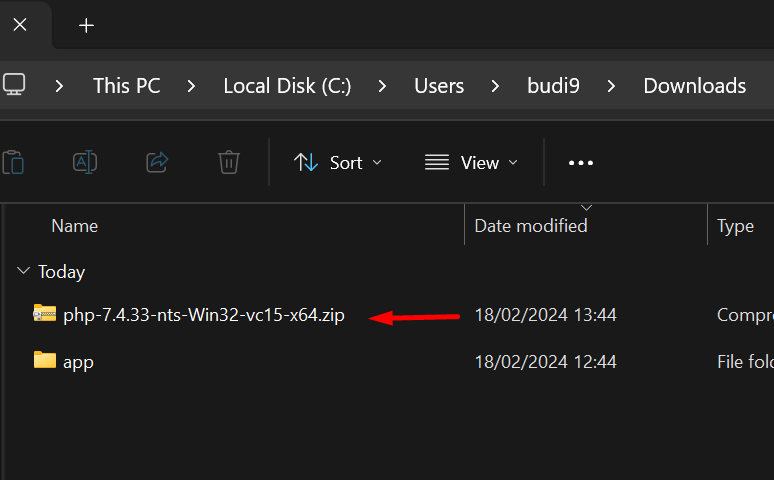
Task: Open the View dropdown menu
Action: click(x=471, y=162)
